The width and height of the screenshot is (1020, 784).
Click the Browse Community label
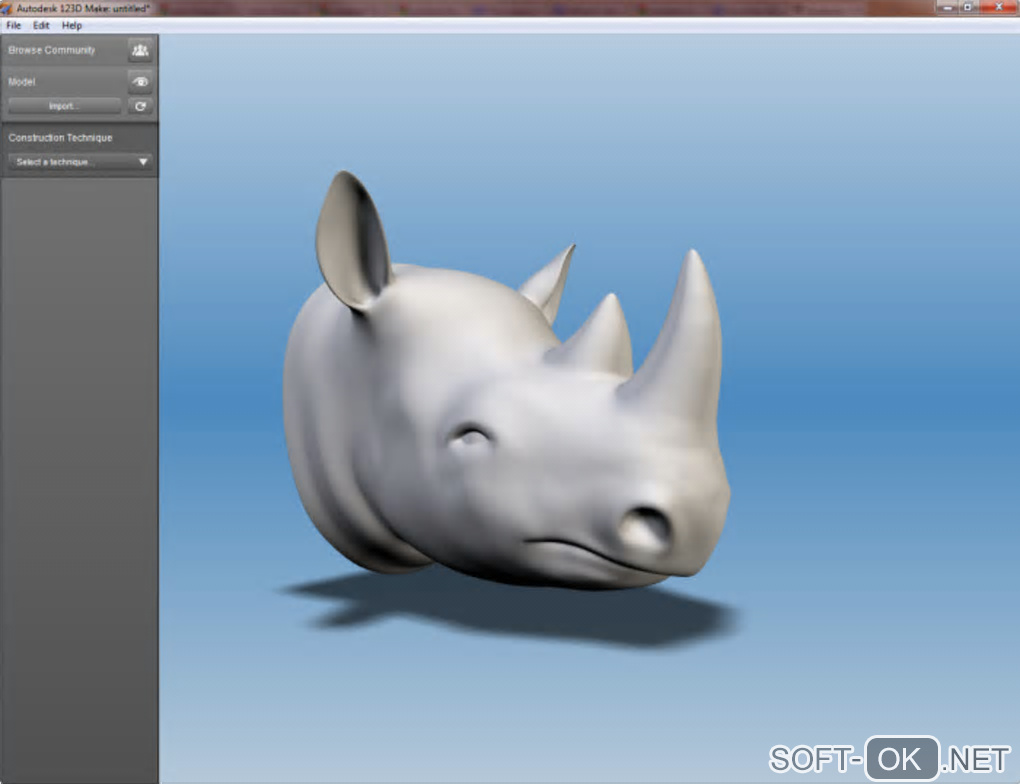(x=51, y=50)
